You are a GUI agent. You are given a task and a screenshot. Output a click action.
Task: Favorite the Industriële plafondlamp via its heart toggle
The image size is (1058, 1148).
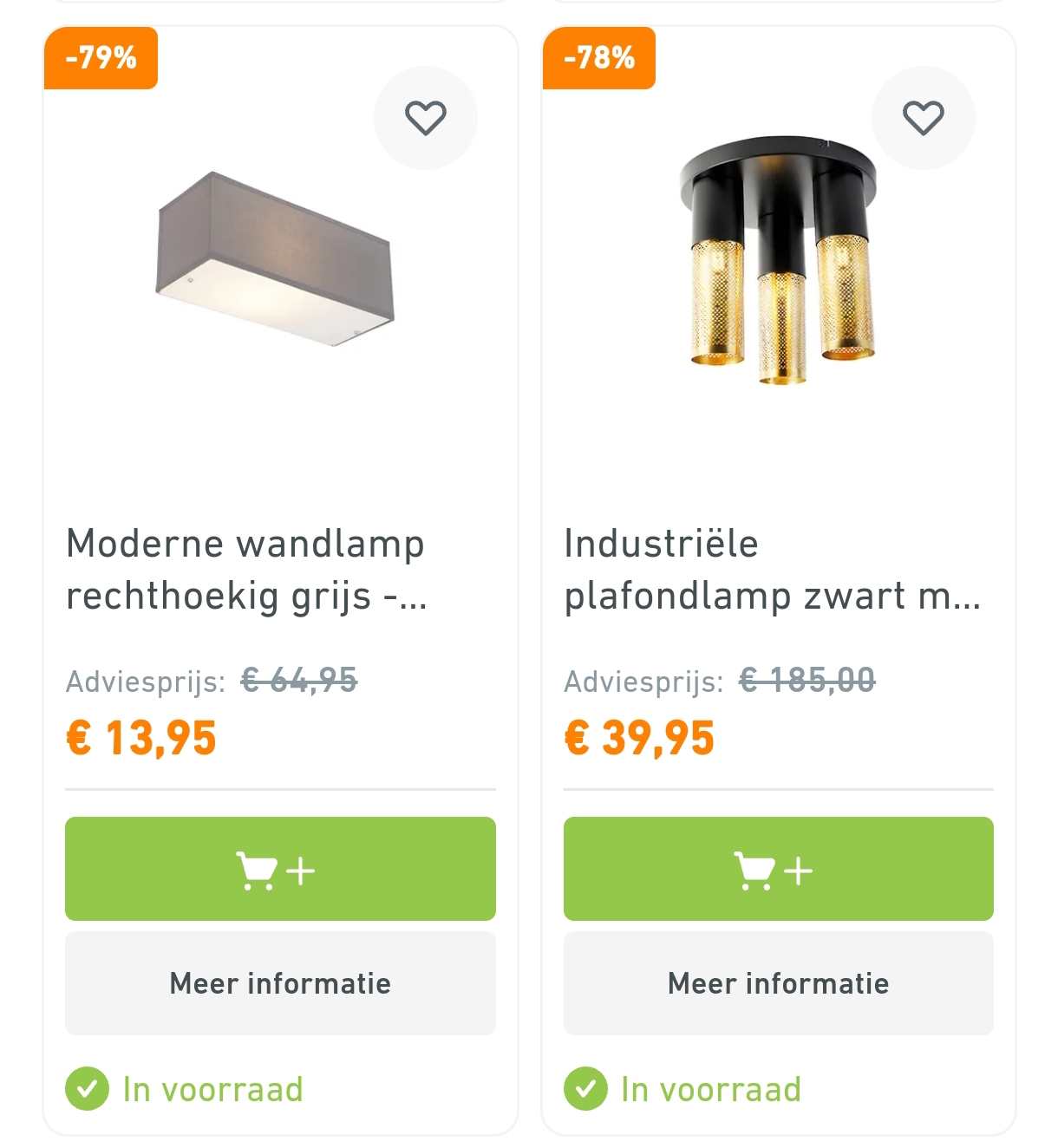coord(923,117)
